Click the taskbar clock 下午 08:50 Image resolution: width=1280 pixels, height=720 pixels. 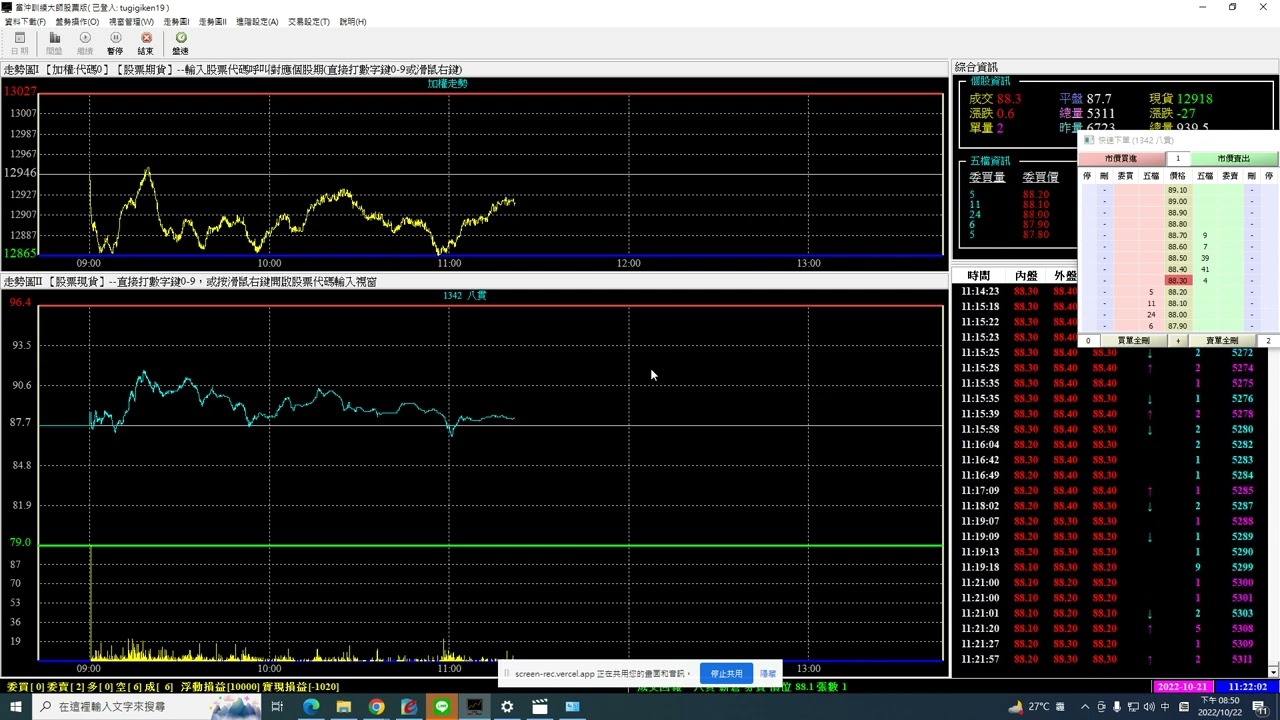pos(1222,706)
